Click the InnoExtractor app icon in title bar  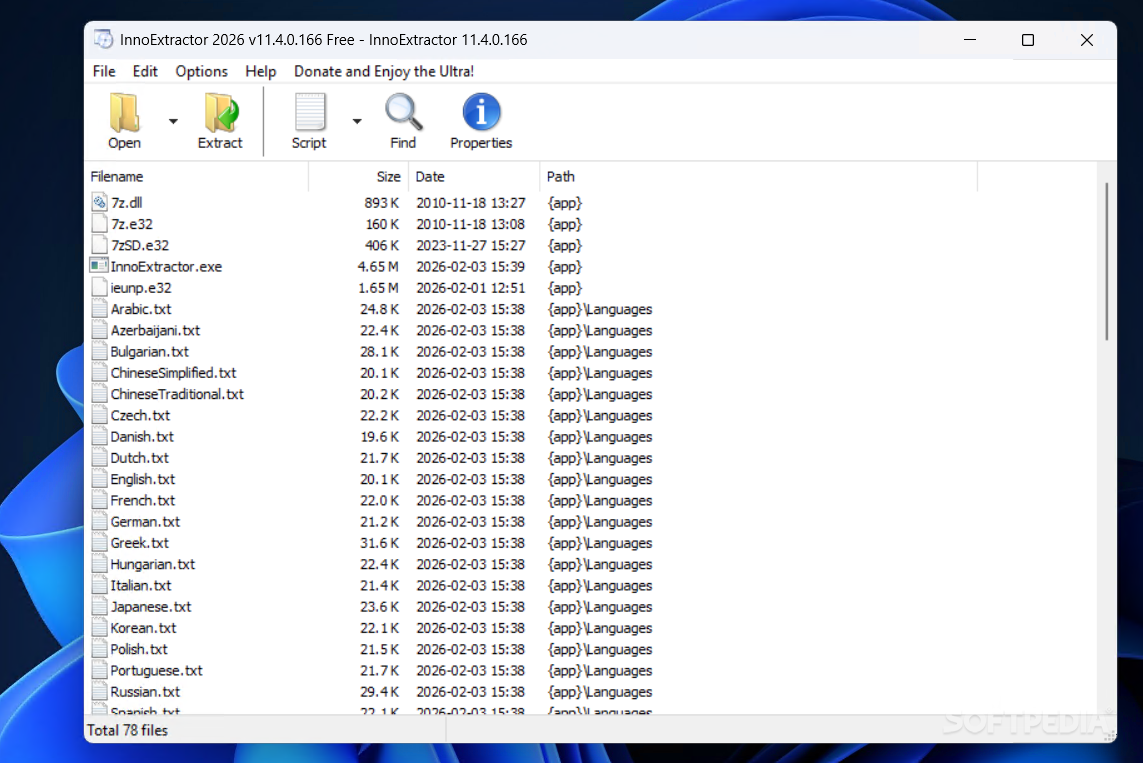point(104,39)
